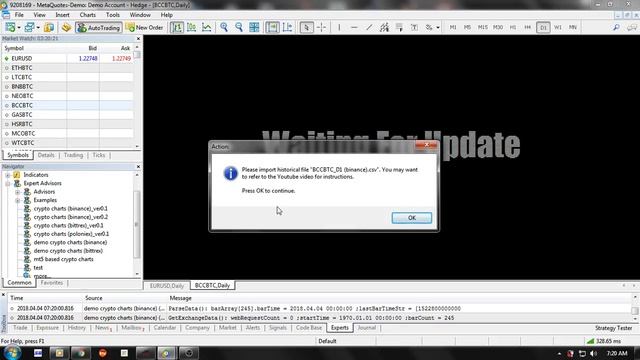Open the profiles dropdown arrow
The height and width of the screenshot is (360, 640).
pyautogui.click(x=38, y=27)
